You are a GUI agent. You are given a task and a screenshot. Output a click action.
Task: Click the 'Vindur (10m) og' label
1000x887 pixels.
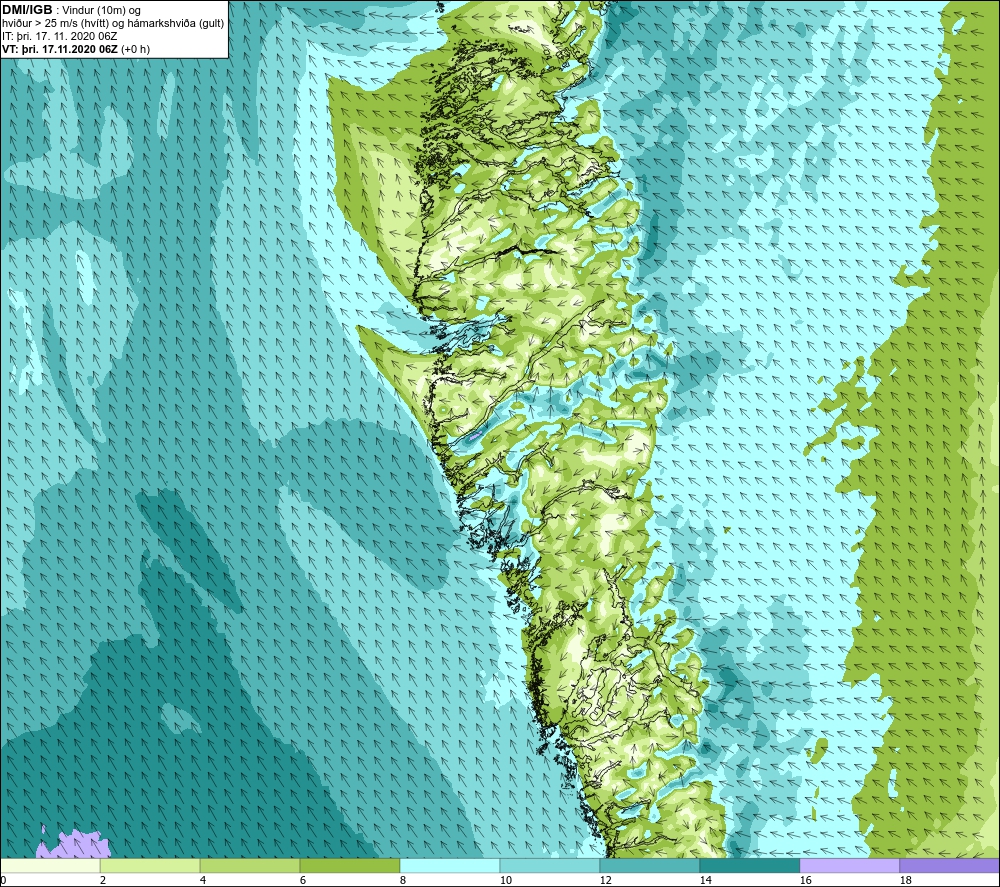point(101,11)
